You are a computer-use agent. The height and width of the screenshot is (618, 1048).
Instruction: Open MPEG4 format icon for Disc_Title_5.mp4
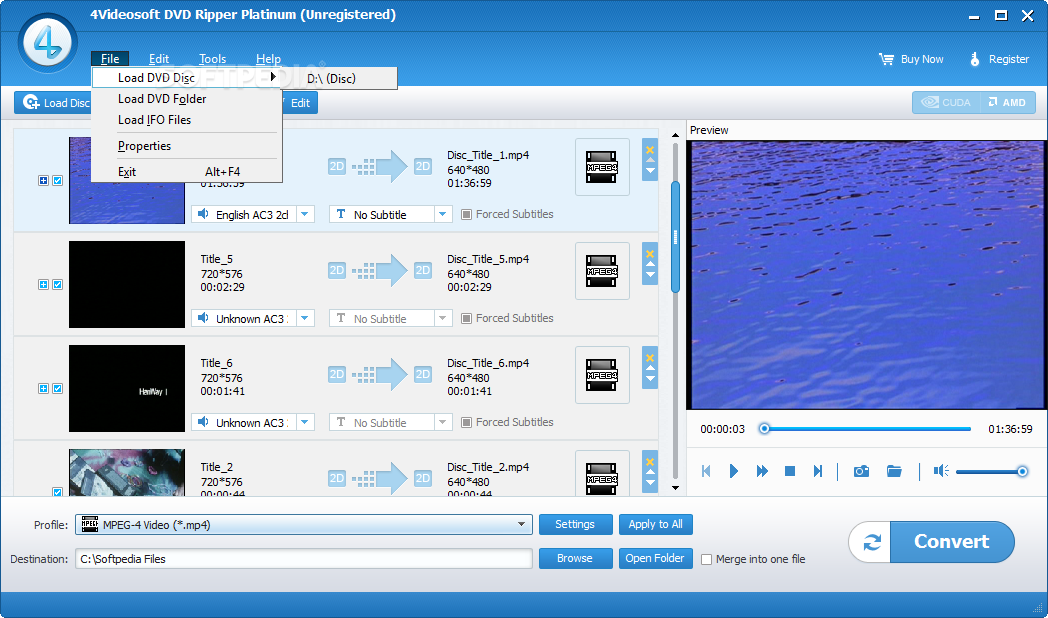[602, 271]
